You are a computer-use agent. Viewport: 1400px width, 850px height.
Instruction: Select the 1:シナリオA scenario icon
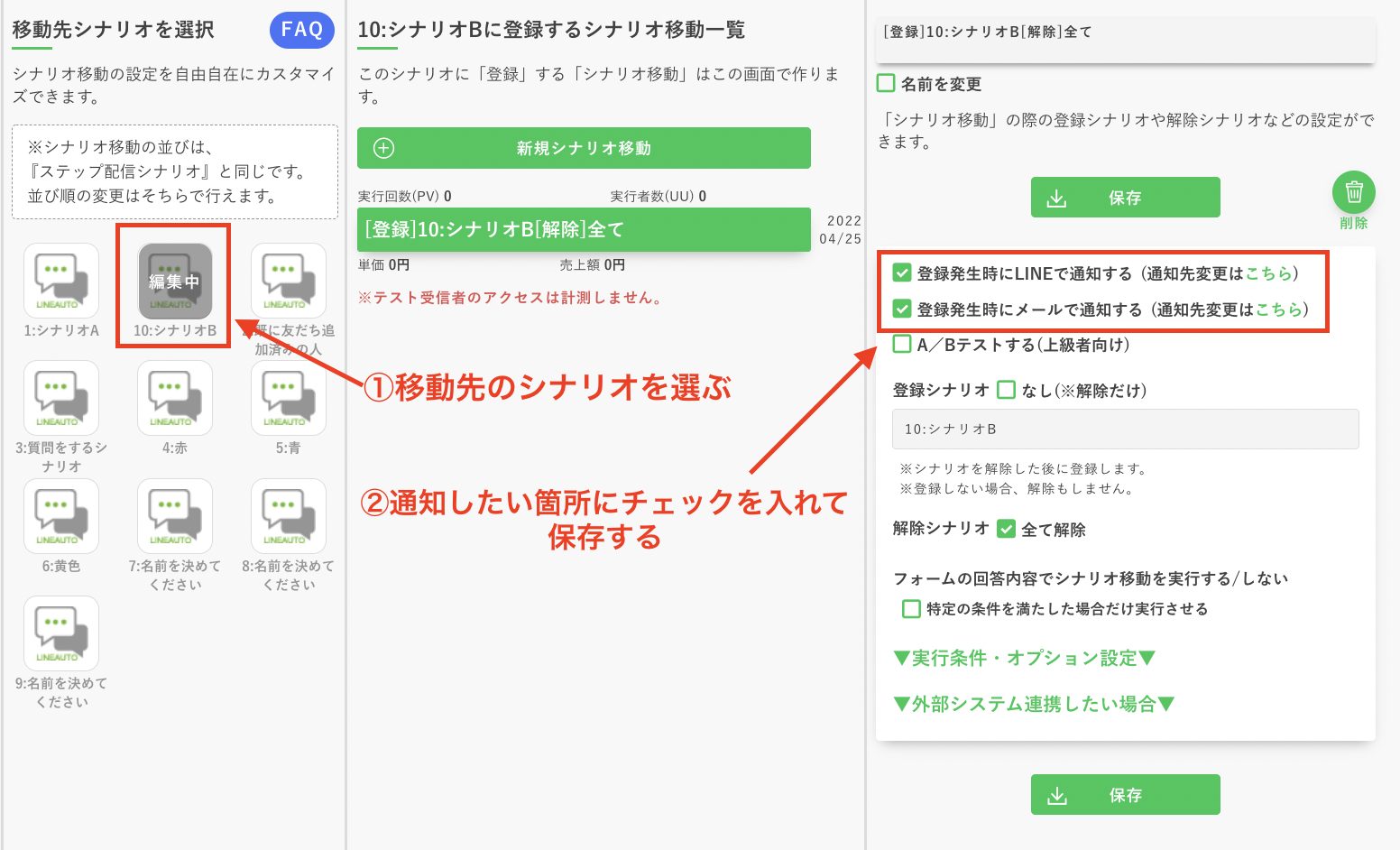tap(60, 281)
